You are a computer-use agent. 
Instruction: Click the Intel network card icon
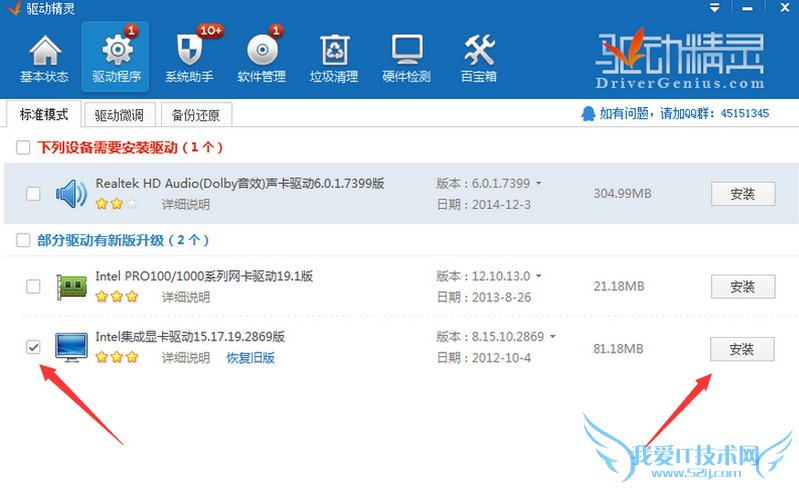(x=71, y=286)
